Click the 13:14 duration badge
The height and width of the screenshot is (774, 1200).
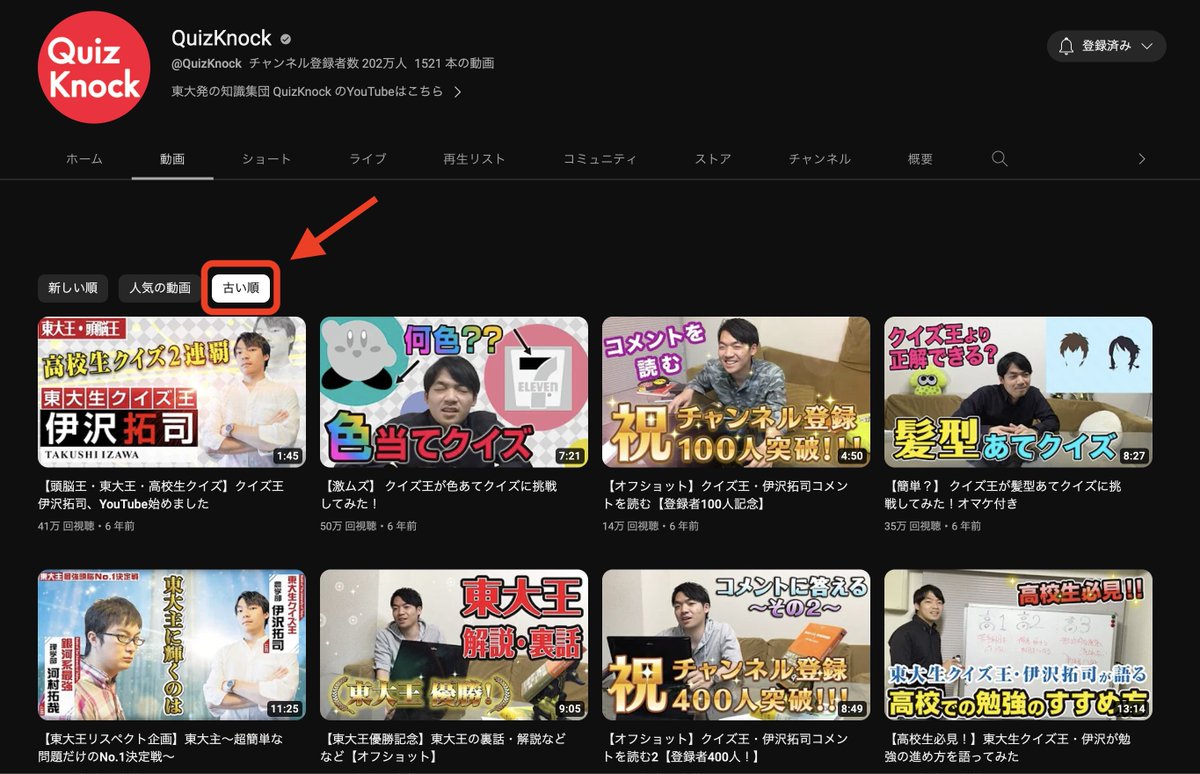tap(1130, 709)
